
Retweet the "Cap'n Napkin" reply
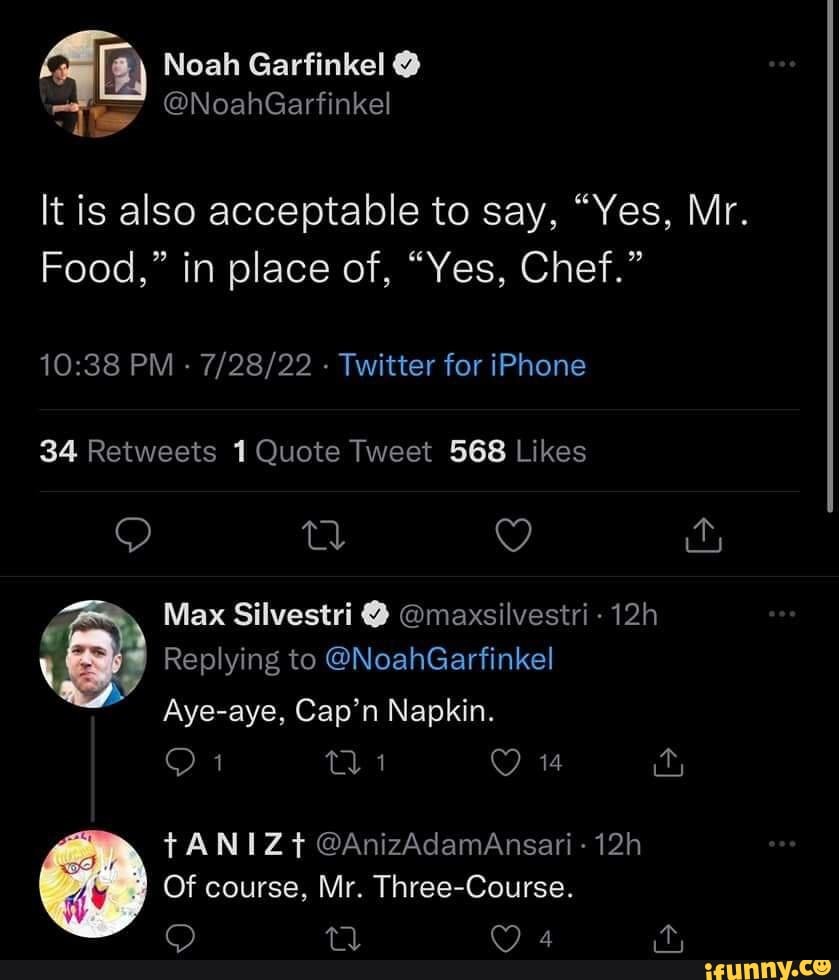click(344, 762)
